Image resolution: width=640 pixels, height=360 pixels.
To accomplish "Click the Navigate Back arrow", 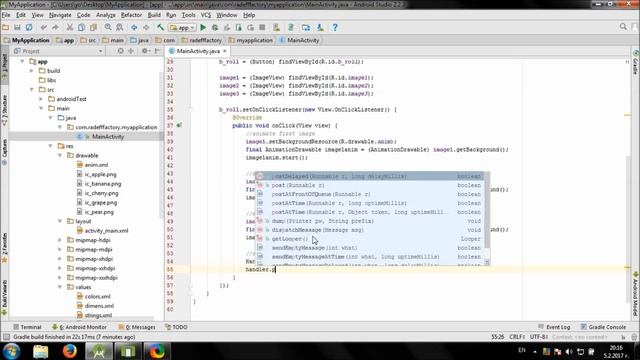I will (134, 27).
